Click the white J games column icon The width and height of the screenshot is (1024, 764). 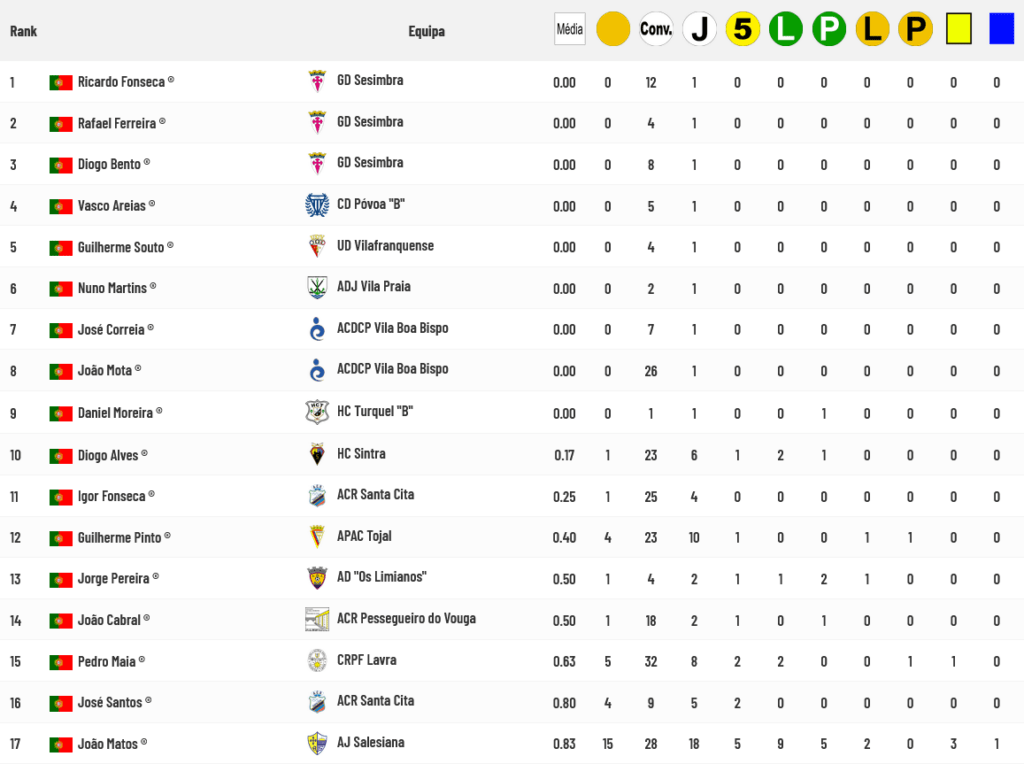(699, 29)
